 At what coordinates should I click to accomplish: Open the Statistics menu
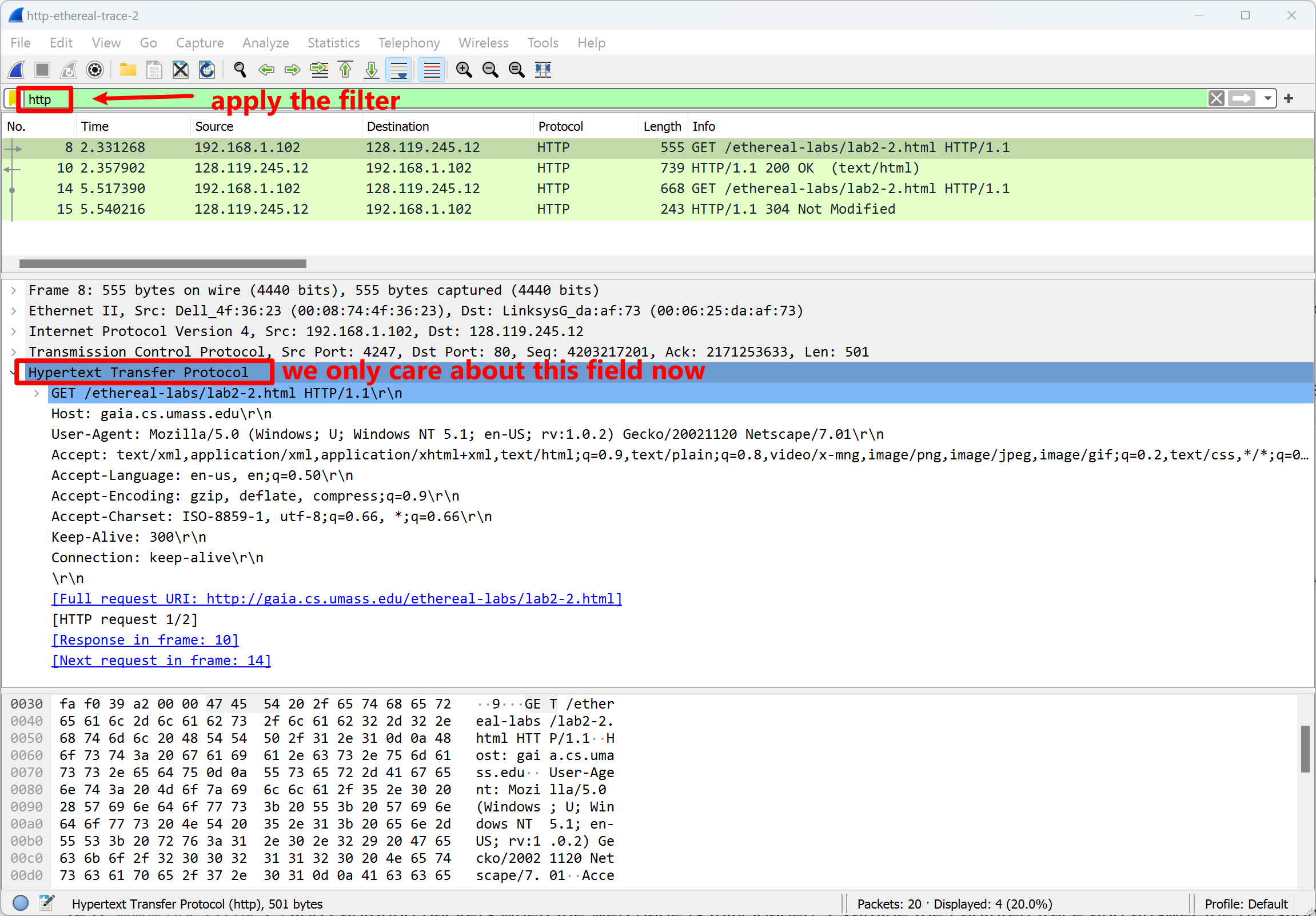point(333,42)
